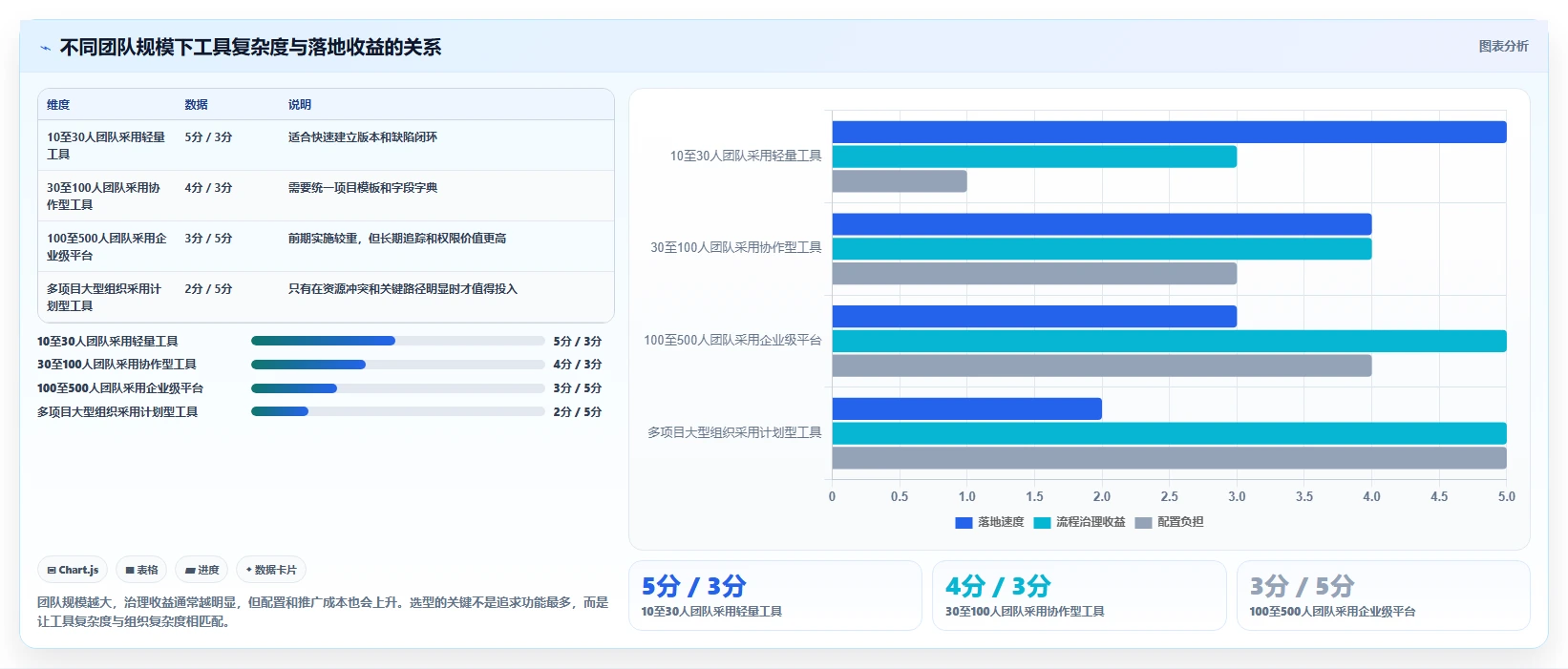Click progress bar for 100至500人团队采用企业级平台

coord(397,388)
